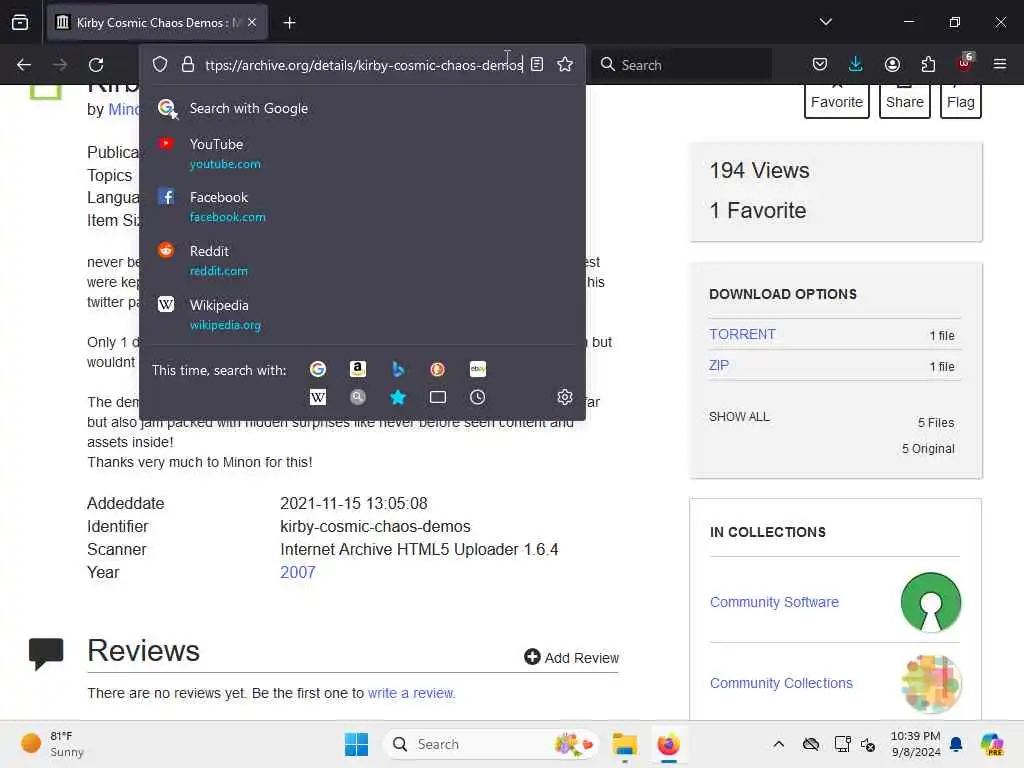
Task: Open Firefox View button in tab strip
Action: click(x=20, y=22)
